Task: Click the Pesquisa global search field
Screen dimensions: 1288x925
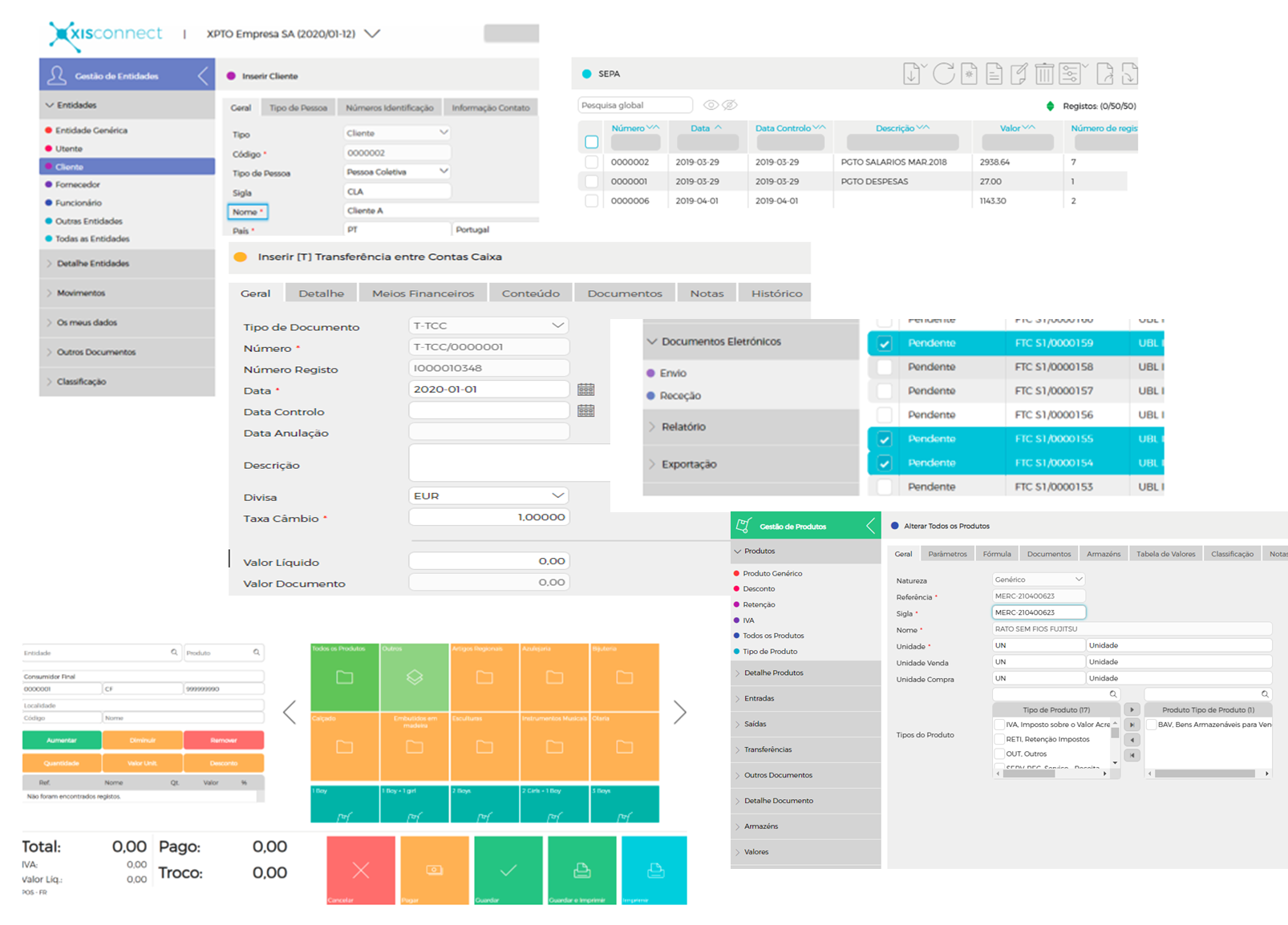Action: pyautogui.click(x=635, y=105)
